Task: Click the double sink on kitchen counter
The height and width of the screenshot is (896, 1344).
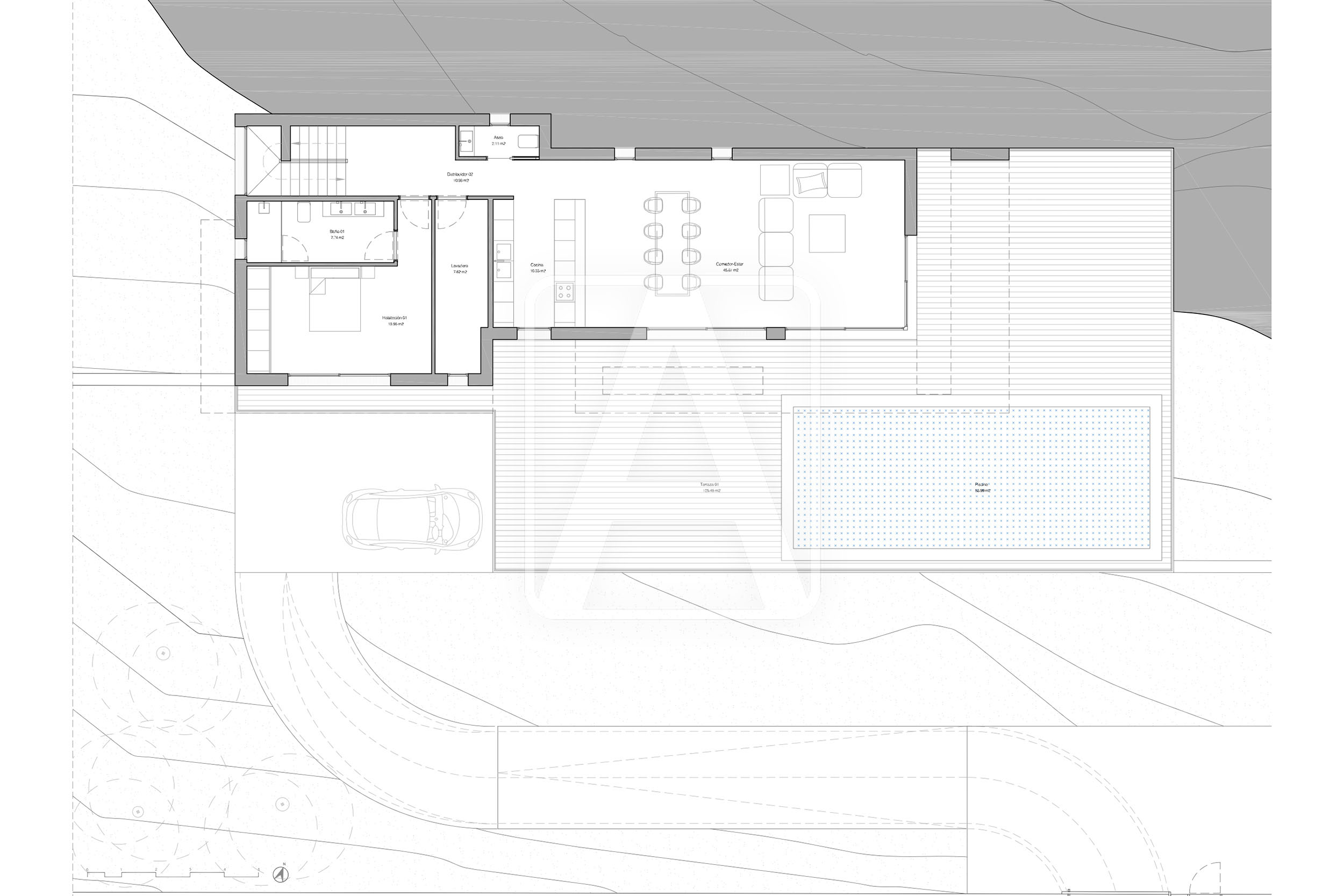Action: [x=503, y=261]
